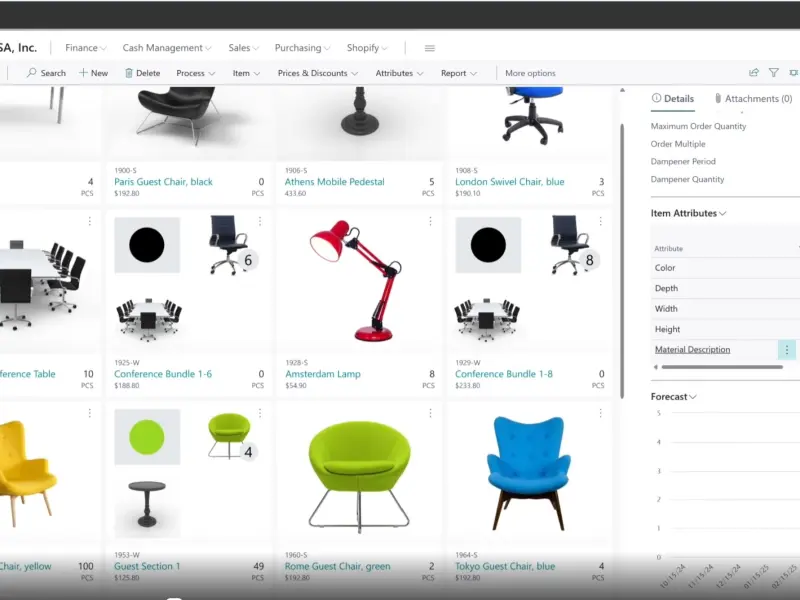Open three-dot menu on Amsterdam Lamp tile
Image resolution: width=800 pixels, height=600 pixels.
(x=430, y=221)
